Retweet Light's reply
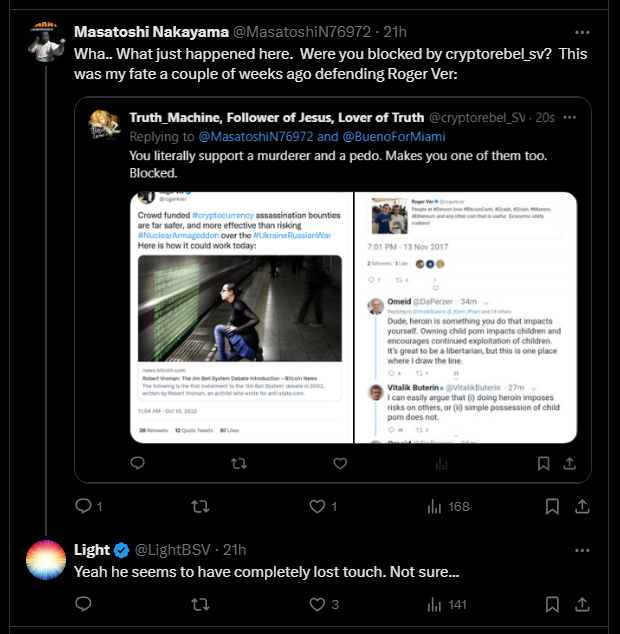620x634 pixels. (x=200, y=604)
